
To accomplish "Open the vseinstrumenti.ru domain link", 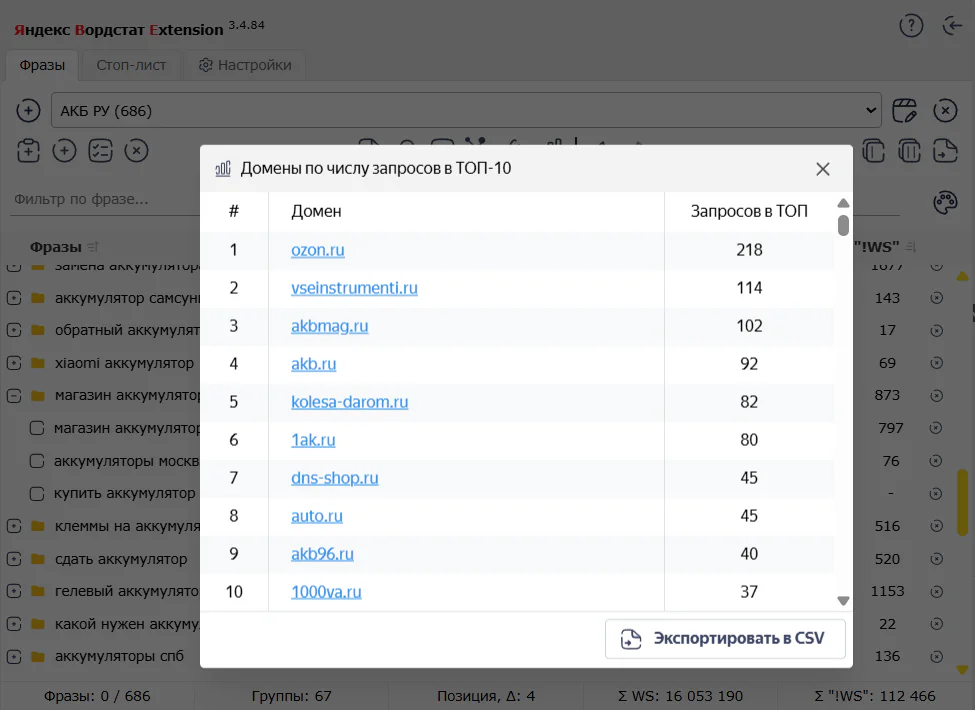I will (354, 288).
